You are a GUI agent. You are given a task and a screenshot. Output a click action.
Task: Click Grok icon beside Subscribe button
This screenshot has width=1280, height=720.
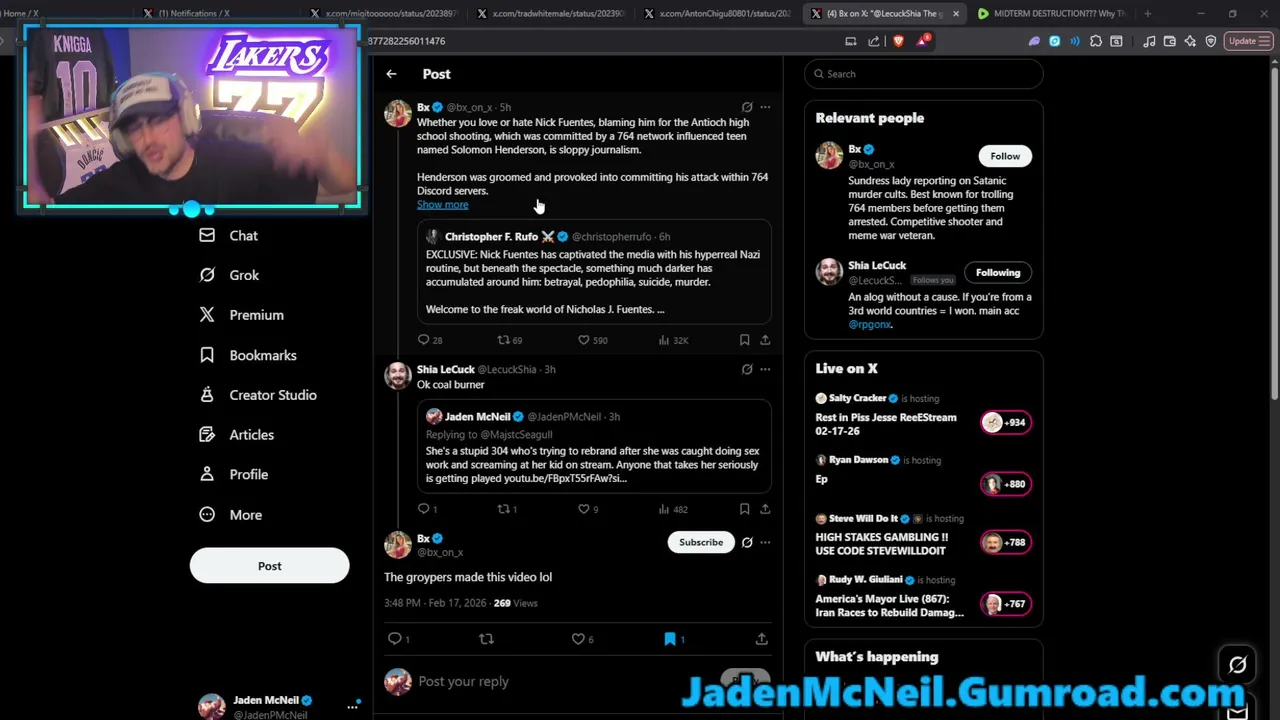click(x=747, y=542)
